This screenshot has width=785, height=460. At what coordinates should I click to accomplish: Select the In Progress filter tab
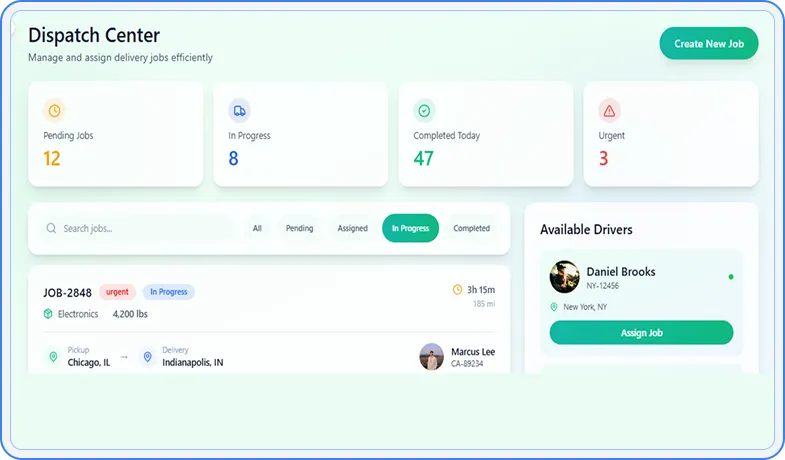pyautogui.click(x=410, y=229)
